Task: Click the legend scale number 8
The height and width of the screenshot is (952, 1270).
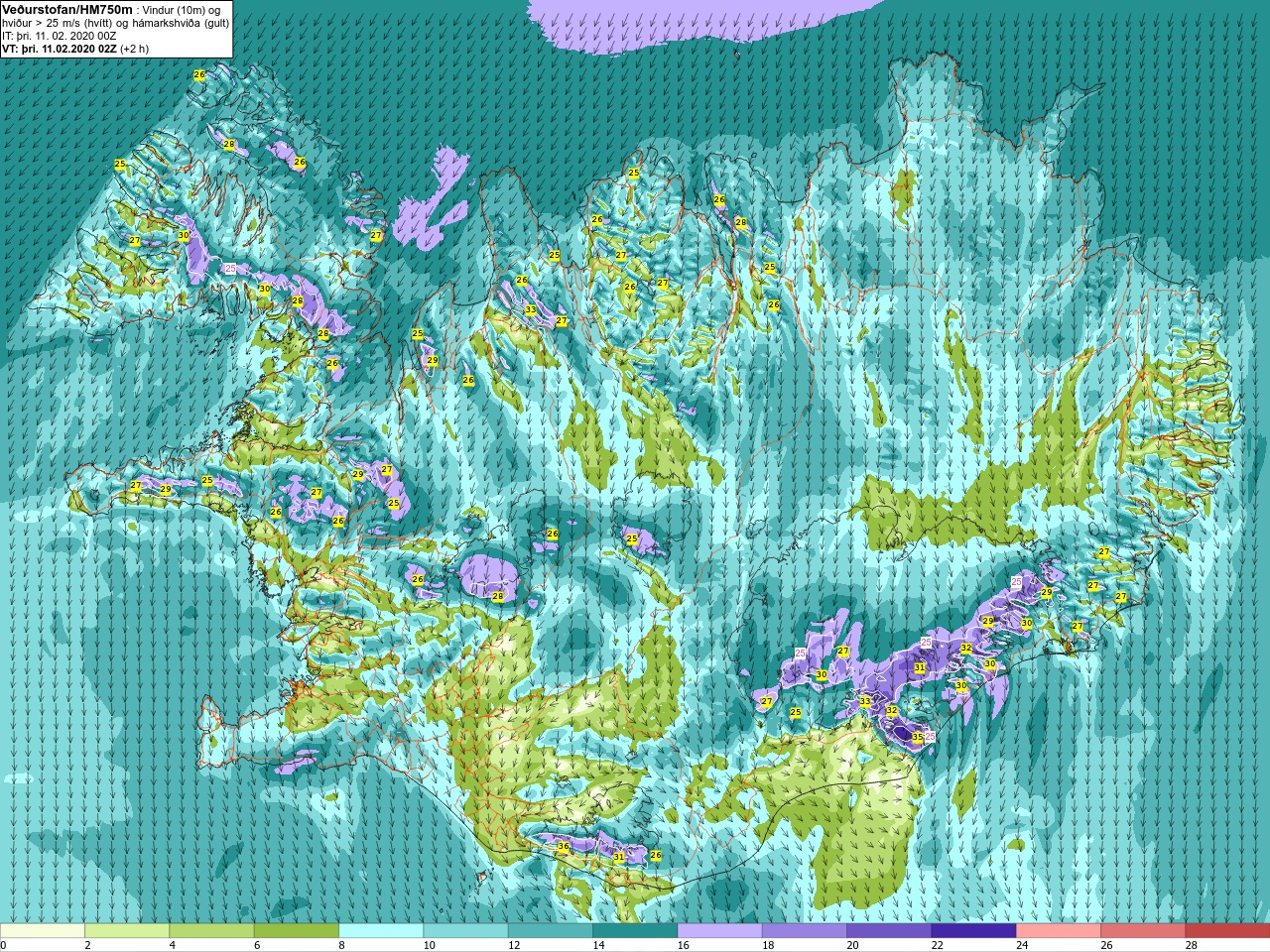Action: click(x=342, y=945)
